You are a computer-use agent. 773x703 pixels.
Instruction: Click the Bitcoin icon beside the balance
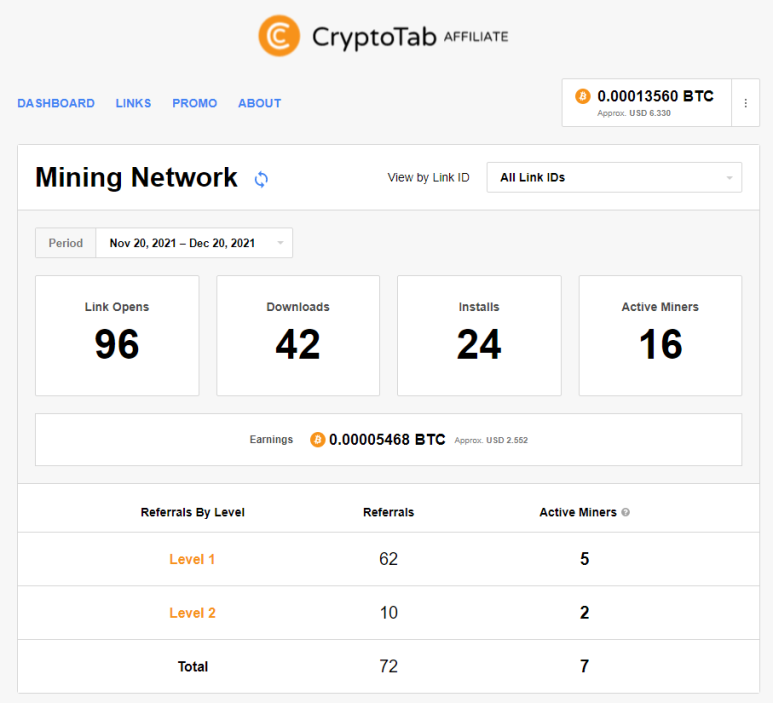(583, 96)
